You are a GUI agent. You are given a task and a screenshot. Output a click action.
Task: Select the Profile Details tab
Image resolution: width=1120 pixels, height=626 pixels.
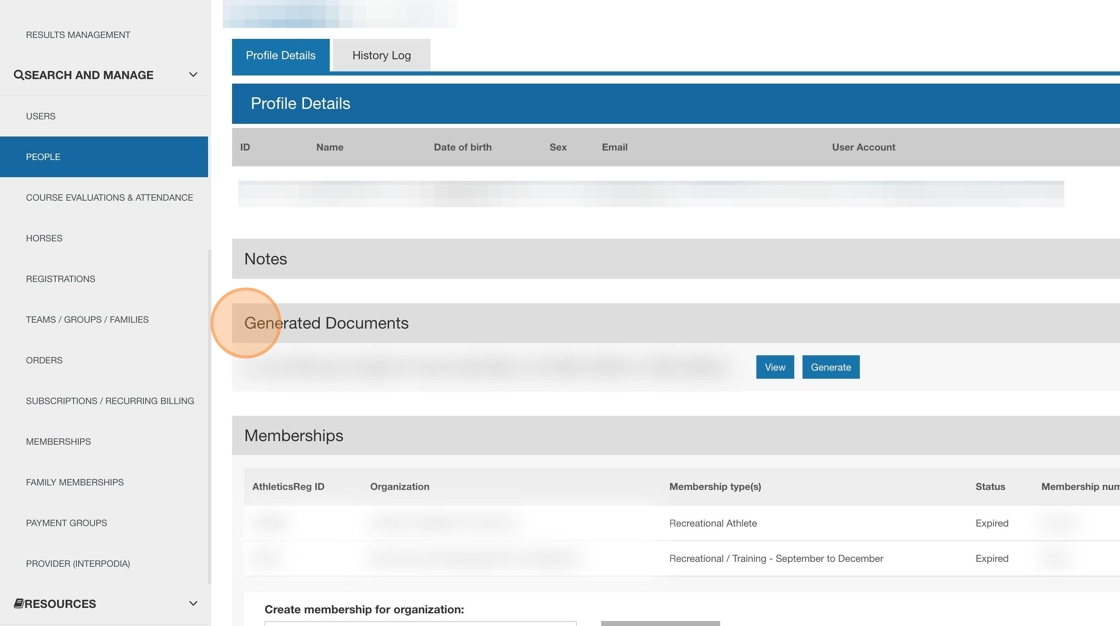click(x=280, y=55)
